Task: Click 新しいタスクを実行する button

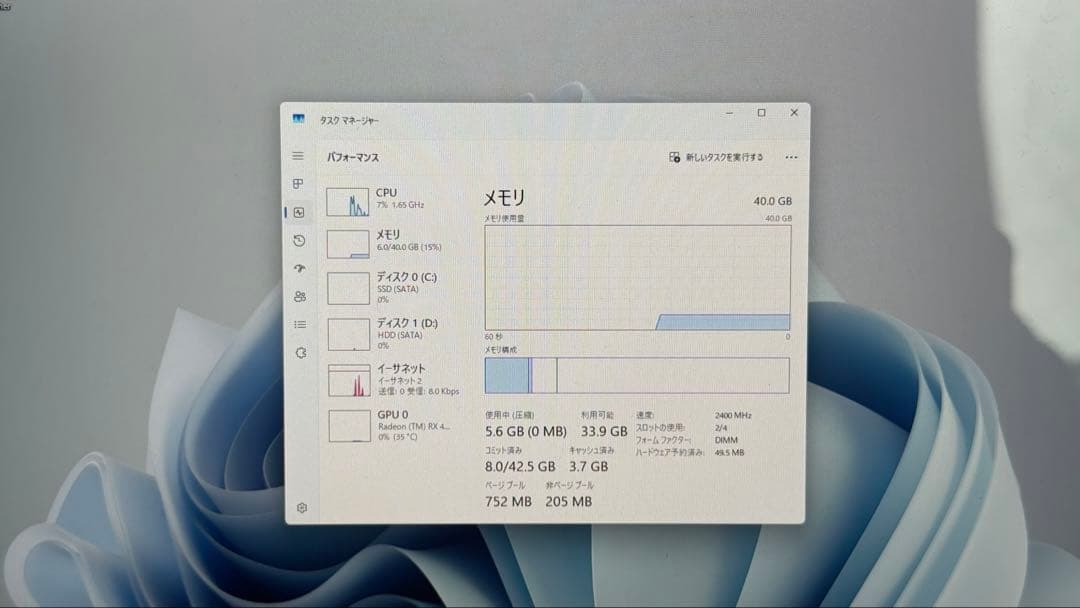Action: point(716,157)
